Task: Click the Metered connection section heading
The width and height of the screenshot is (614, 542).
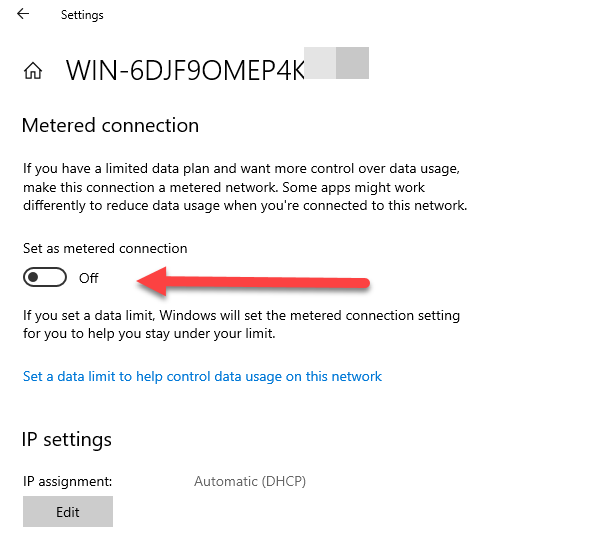Action: (x=110, y=126)
